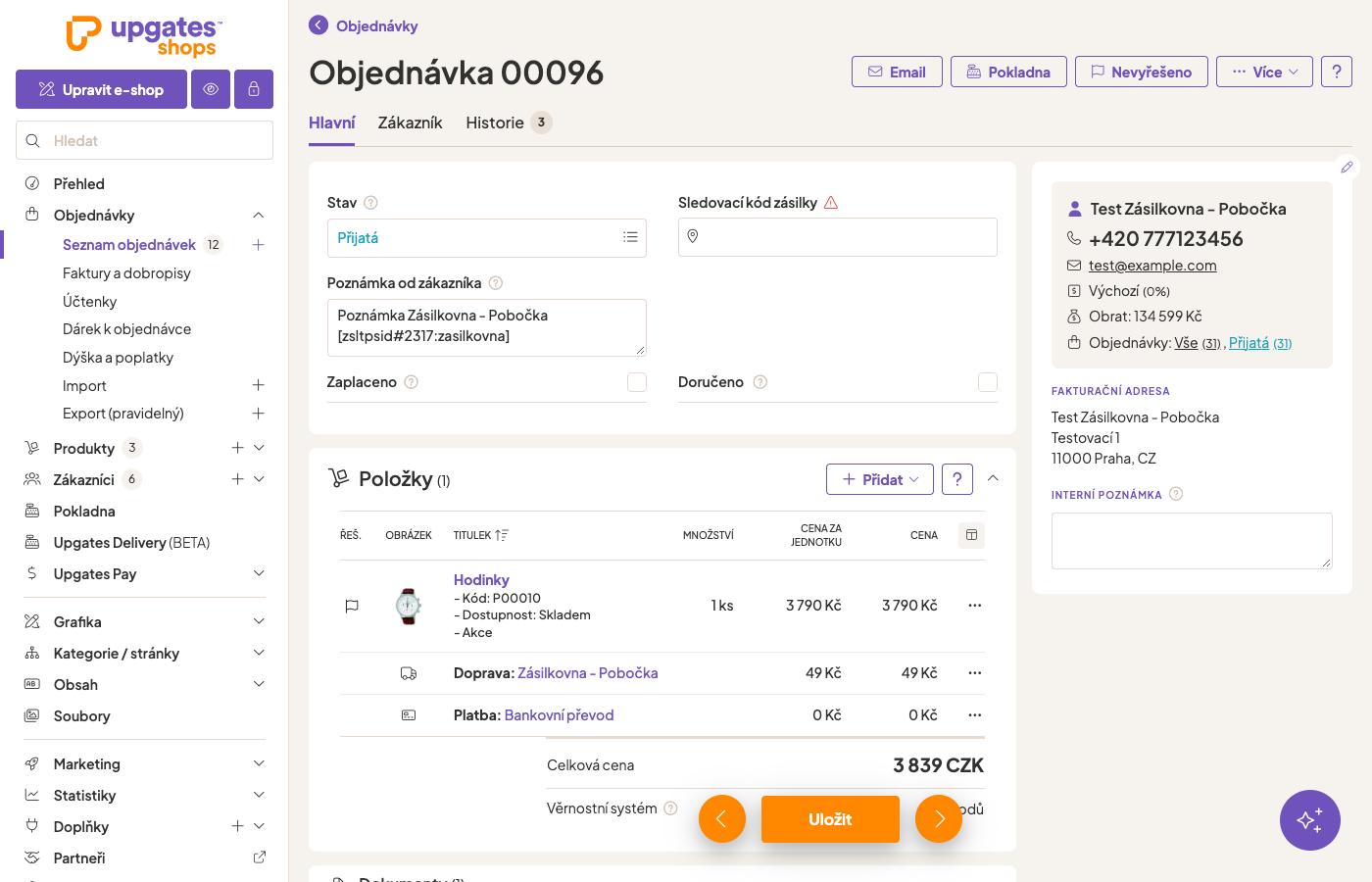Click the lock icon button
This screenshot has width=1372, height=882.
(x=254, y=89)
